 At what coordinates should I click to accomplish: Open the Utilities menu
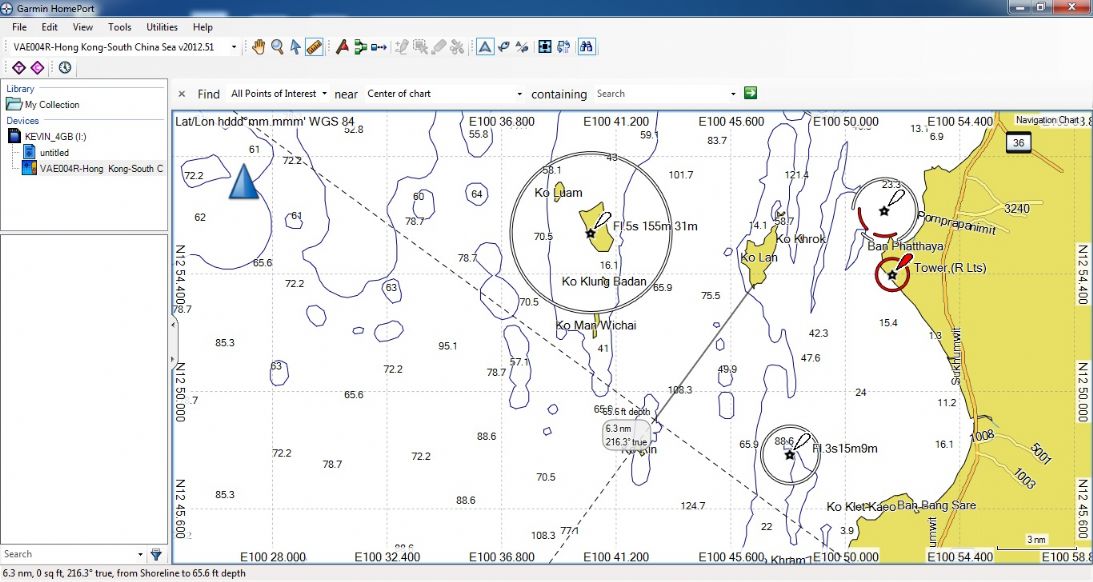coord(162,27)
